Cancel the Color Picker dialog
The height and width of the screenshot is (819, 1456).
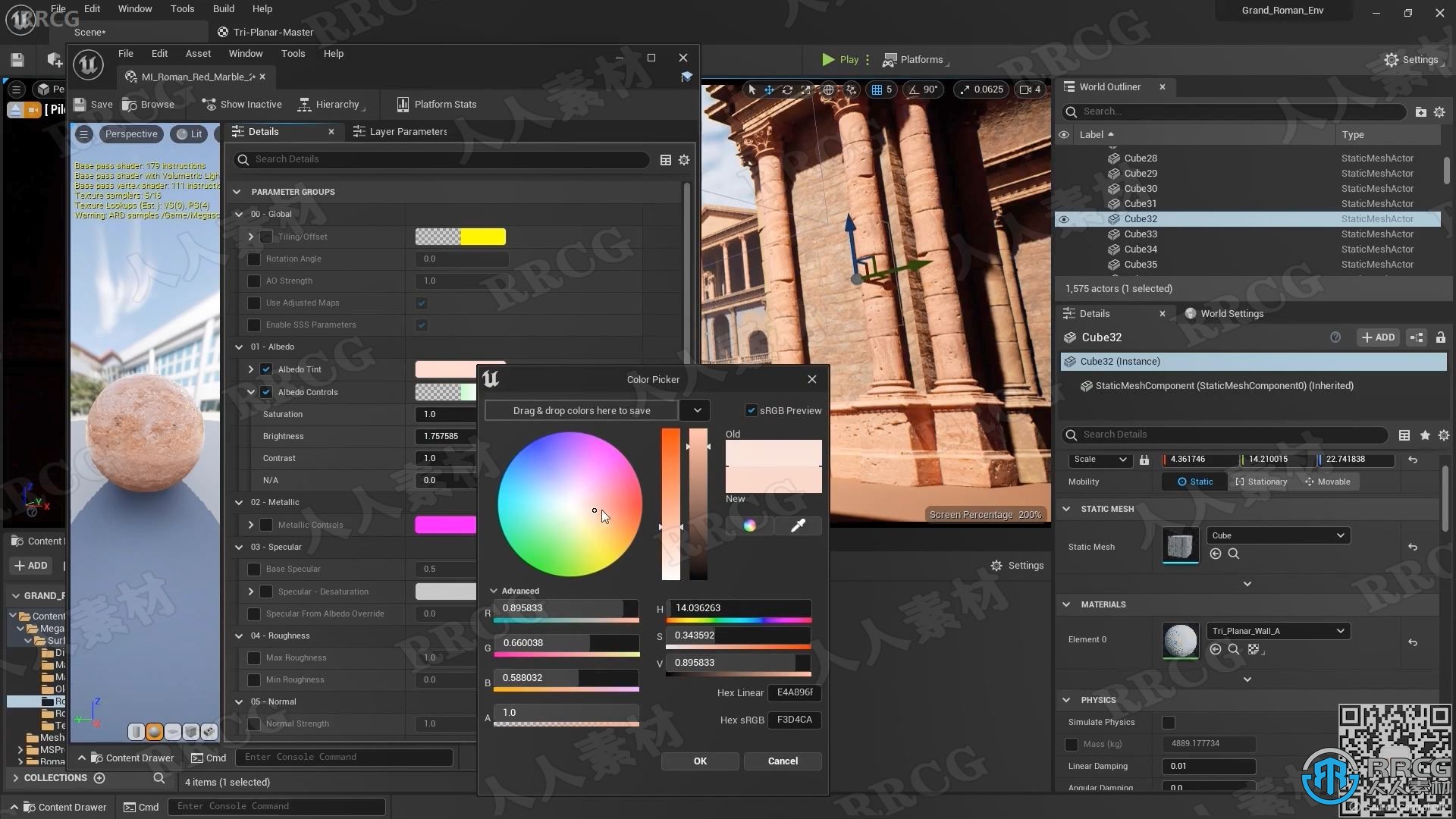783,761
